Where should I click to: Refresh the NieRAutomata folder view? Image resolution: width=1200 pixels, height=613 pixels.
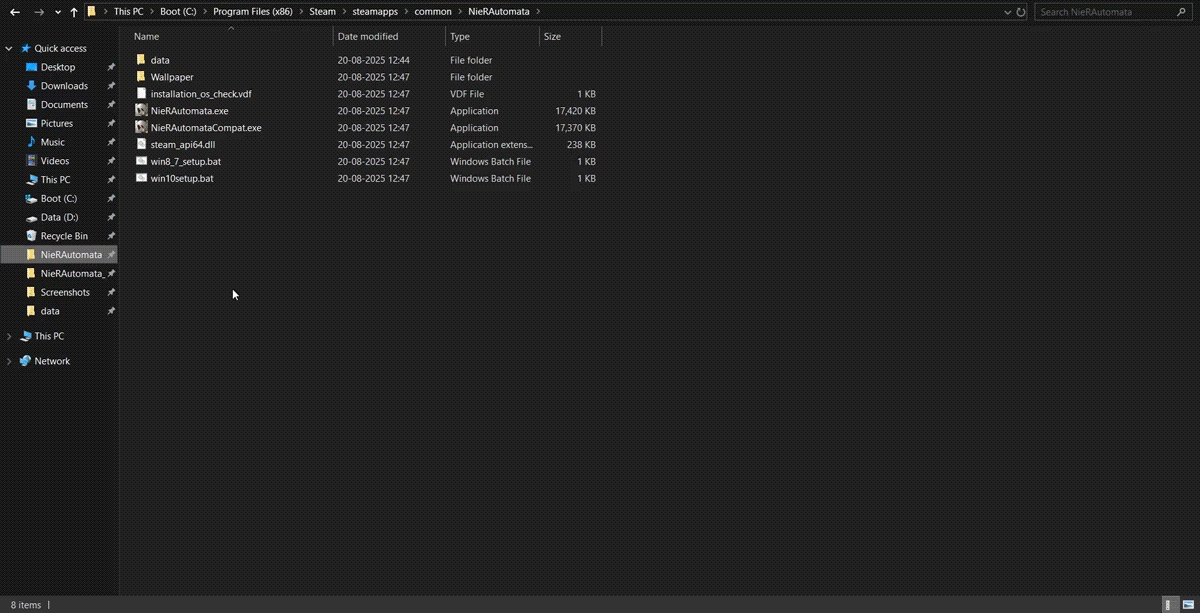tap(1021, 12)
